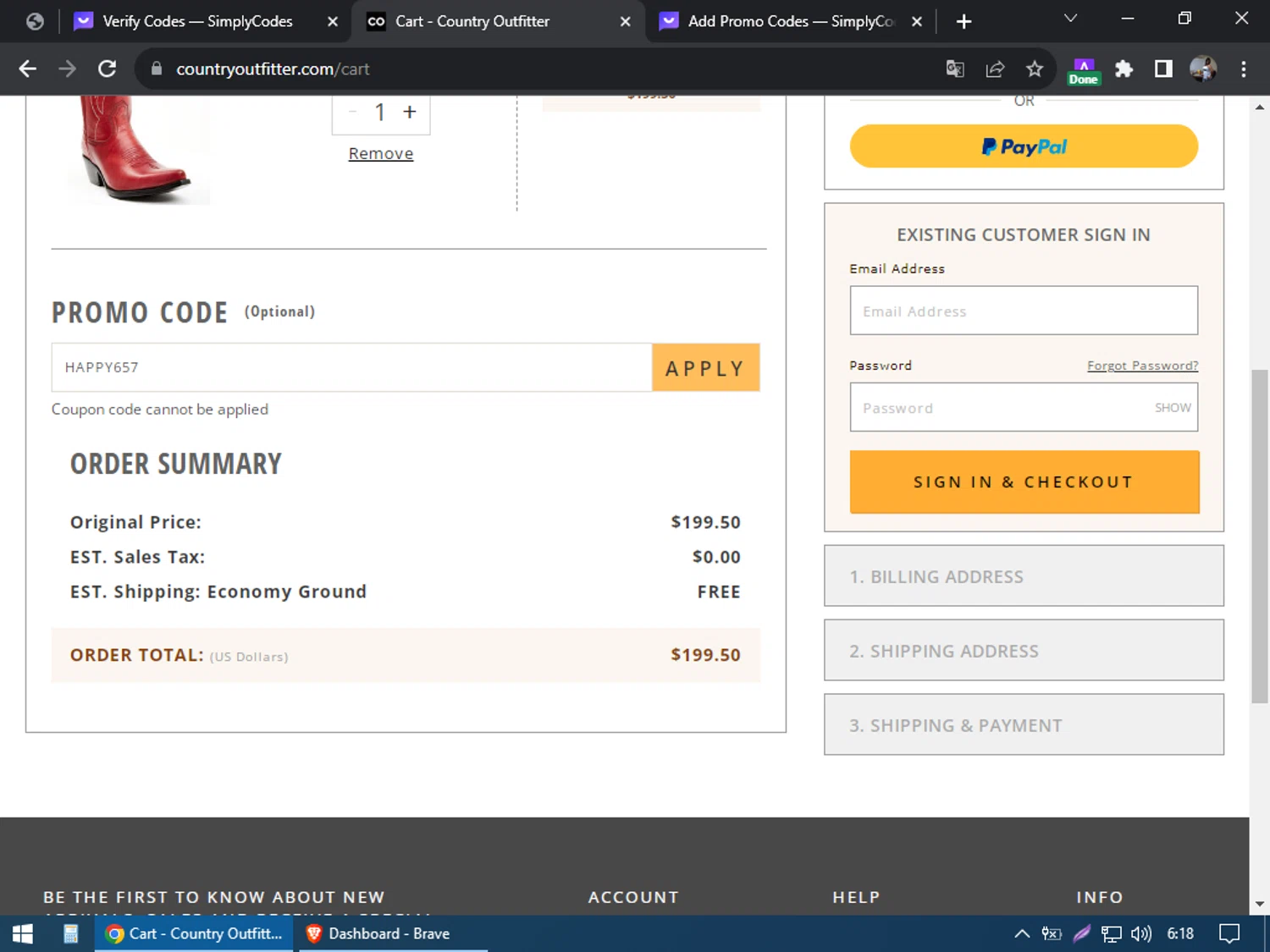Open the tab search chevron
1270x952 pixels.
[1070, 19]
